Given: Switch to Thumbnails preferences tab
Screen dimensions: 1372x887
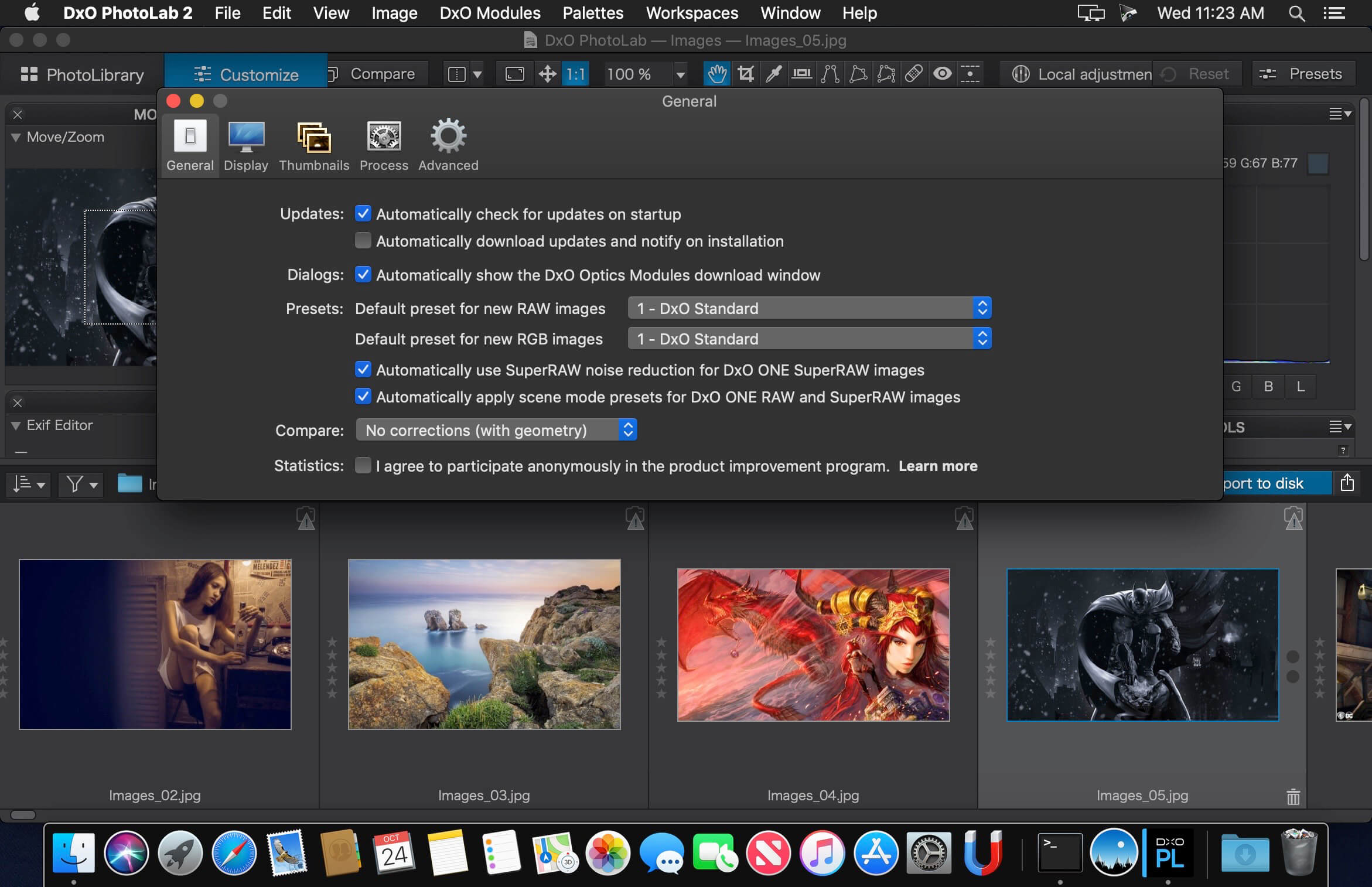Looking at the screenshot, I should tap(314, 146).
